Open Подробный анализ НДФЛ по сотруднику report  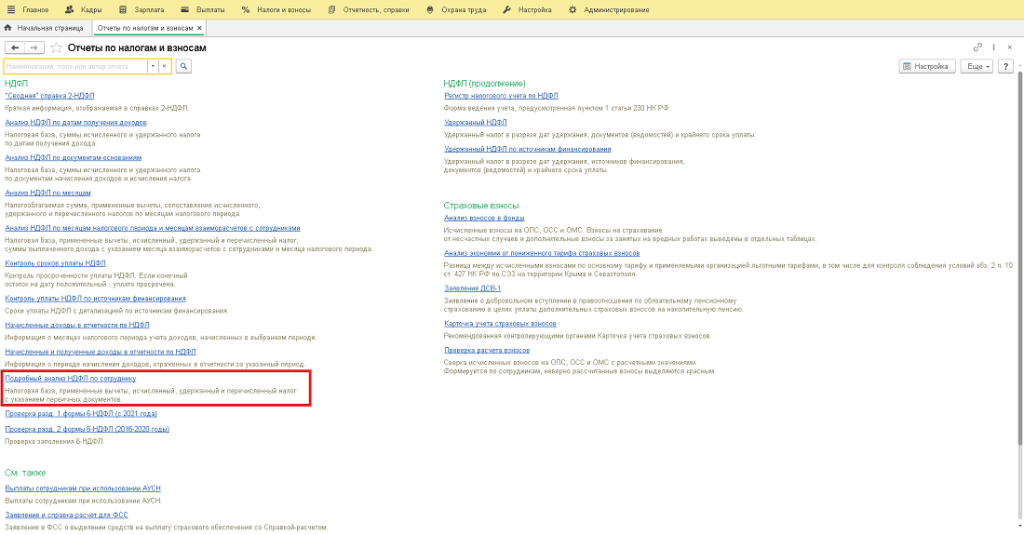[x=70, y=380]
